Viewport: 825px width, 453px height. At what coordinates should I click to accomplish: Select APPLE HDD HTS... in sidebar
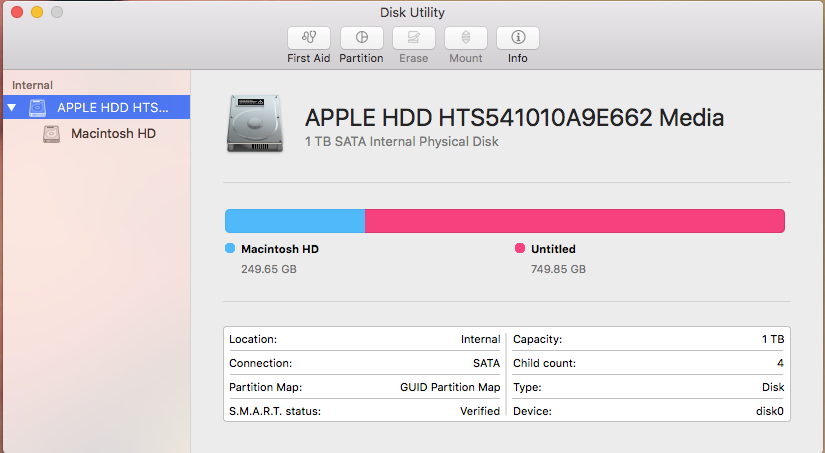pos(96,107)
